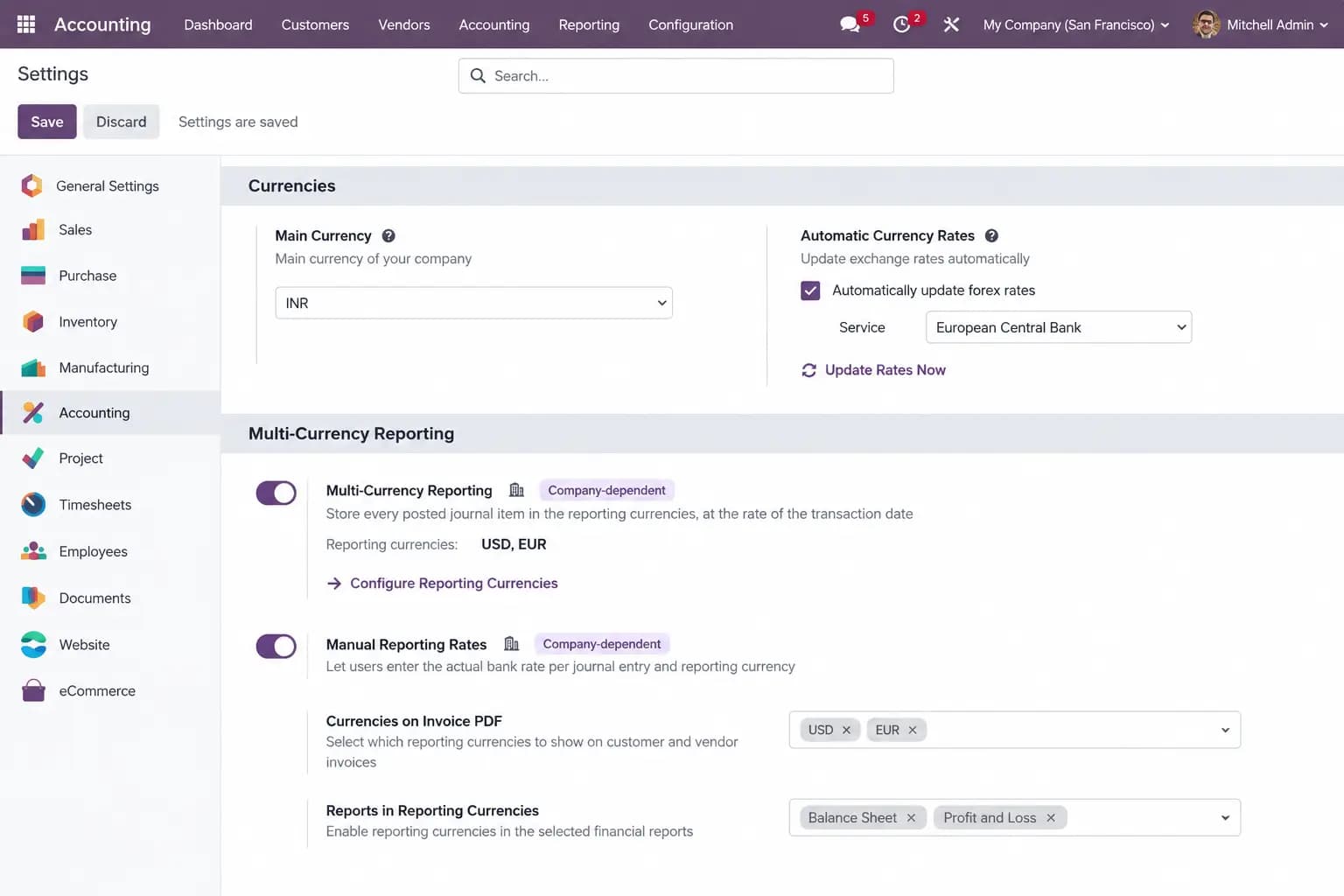Click the Sales bar chart icon
This screenshot has width=1344, height=896.
[x=32, y=230]
